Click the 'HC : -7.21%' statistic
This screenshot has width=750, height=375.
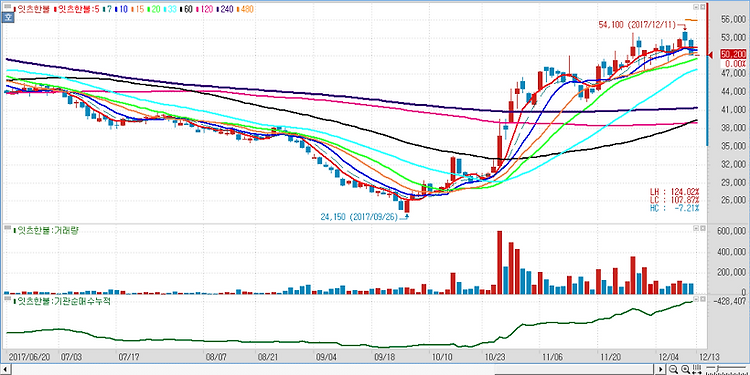coord(674,208)
